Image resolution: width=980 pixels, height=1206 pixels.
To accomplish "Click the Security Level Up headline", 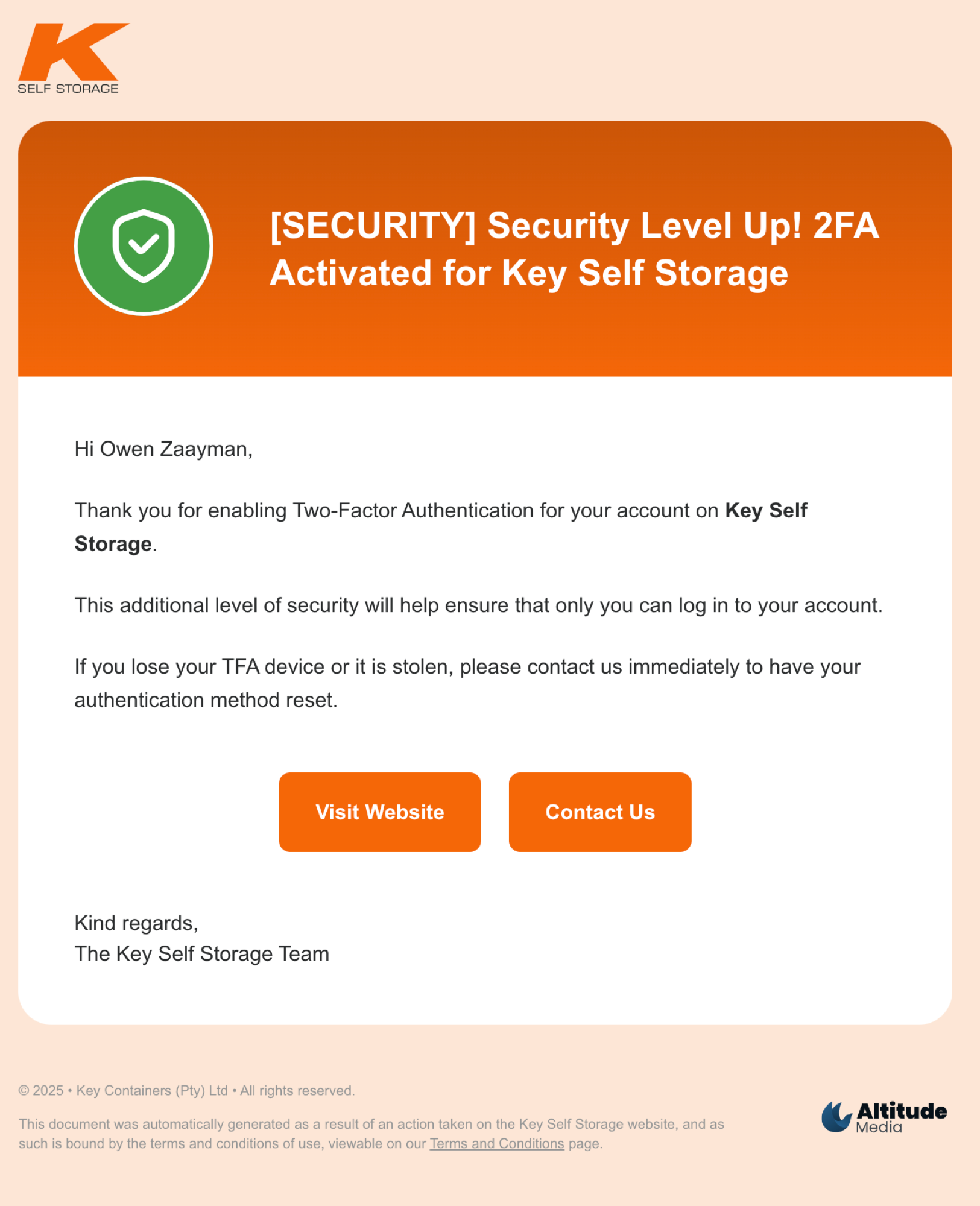I will pos(574,249).
